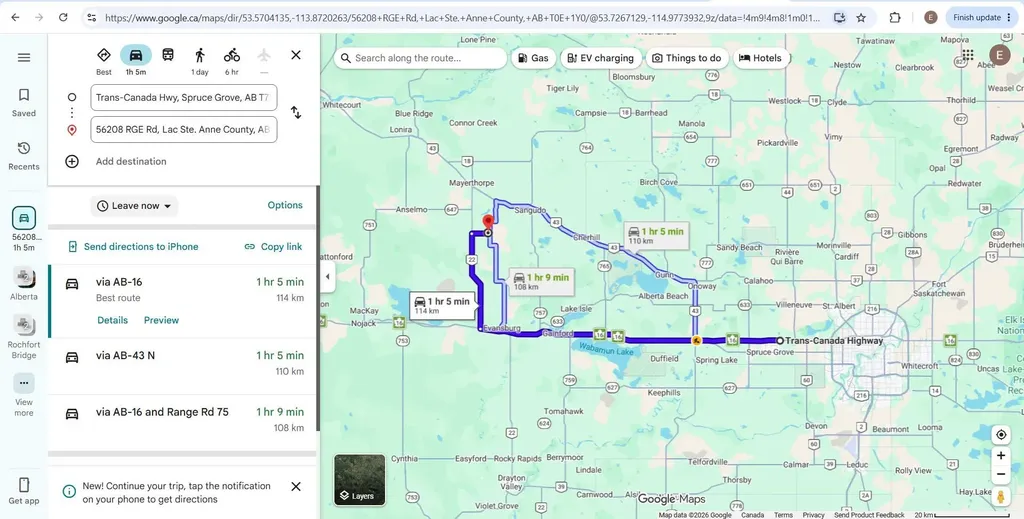Viewport: 1024px width, 519px height.
Task: Select via AB-16 and Range Rd 75
Action: pyautogui.click(x=182, y=422)
